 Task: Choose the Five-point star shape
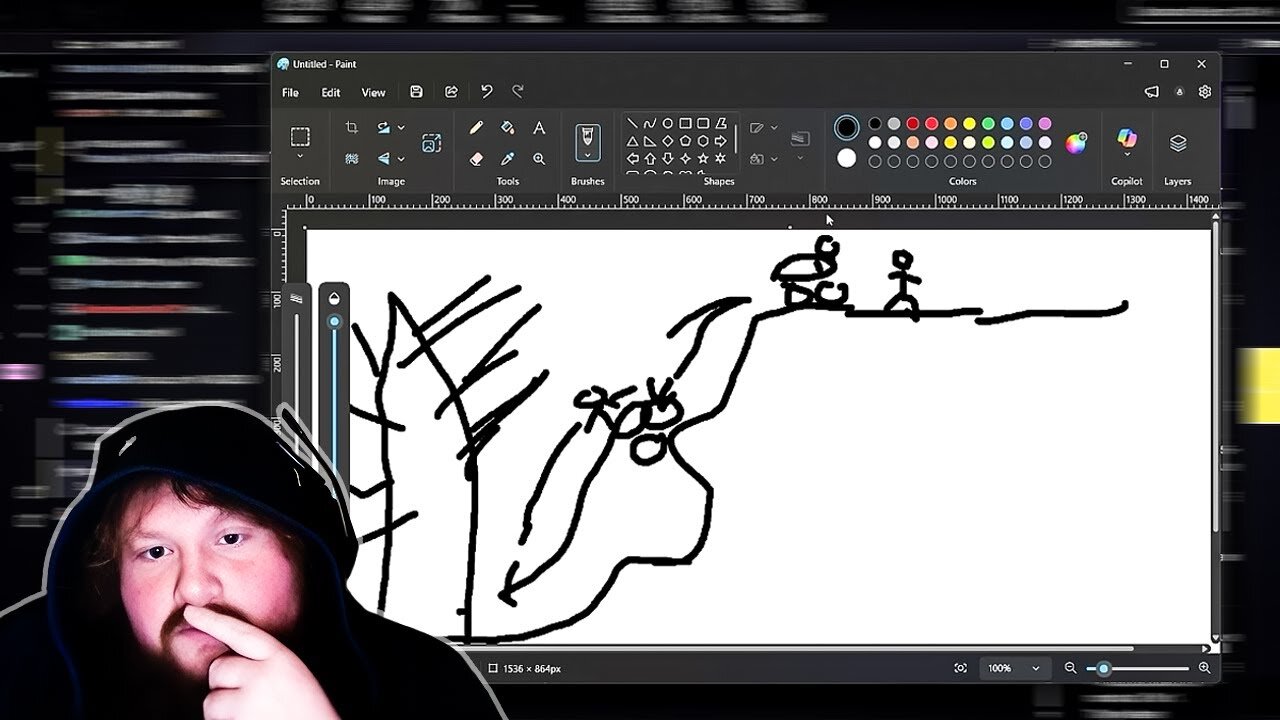click(x=703, y=158)
